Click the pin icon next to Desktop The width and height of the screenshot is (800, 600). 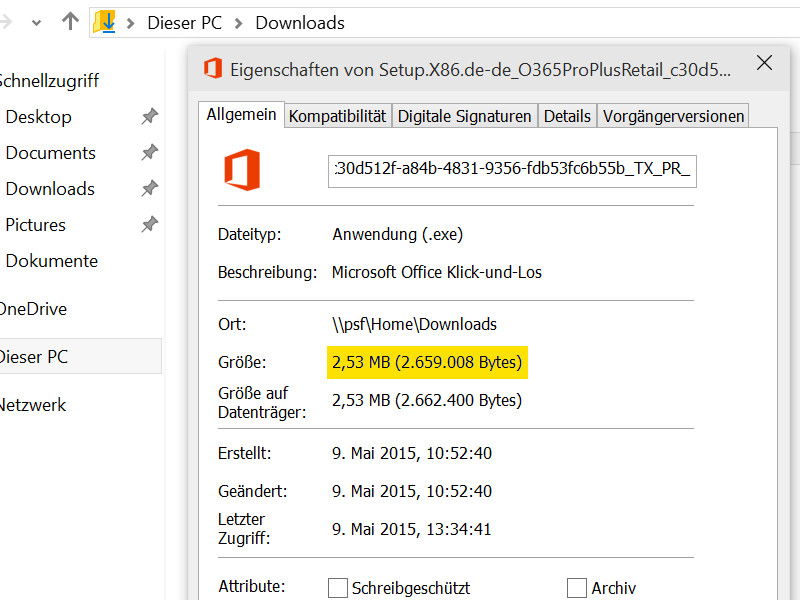tap(149, 116)
